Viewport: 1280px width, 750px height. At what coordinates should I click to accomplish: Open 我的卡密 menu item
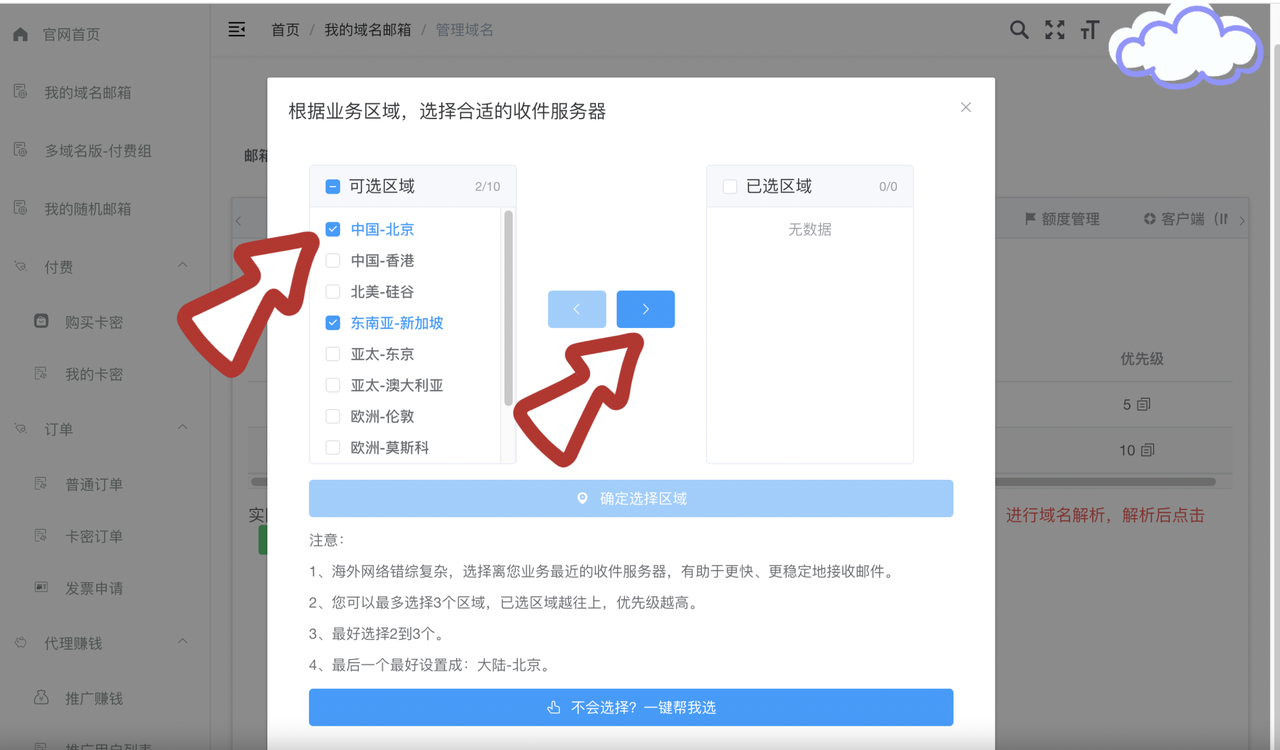(94, 374)
